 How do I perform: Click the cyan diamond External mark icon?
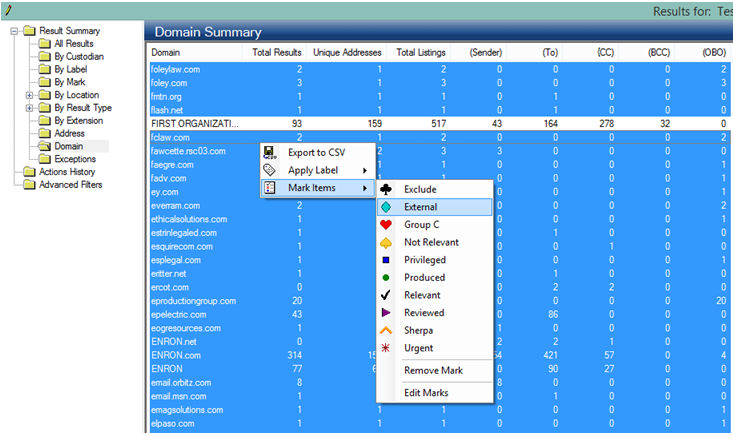(386, 207)
